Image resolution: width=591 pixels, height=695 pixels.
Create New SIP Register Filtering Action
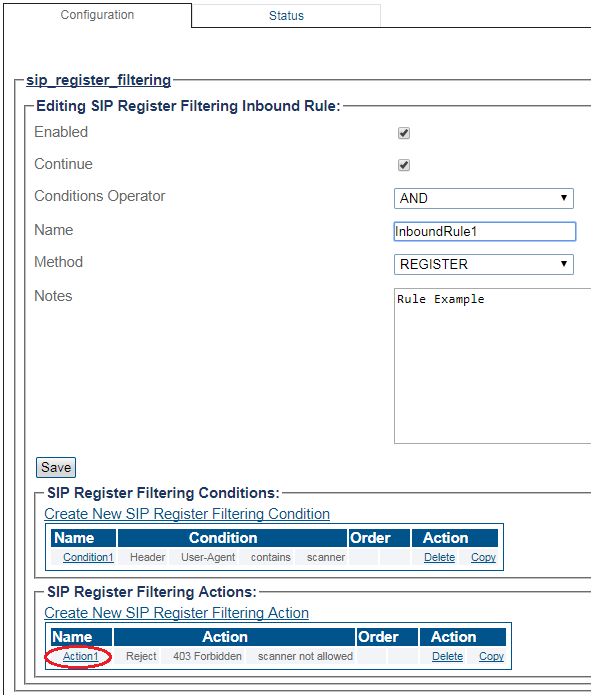176,613
